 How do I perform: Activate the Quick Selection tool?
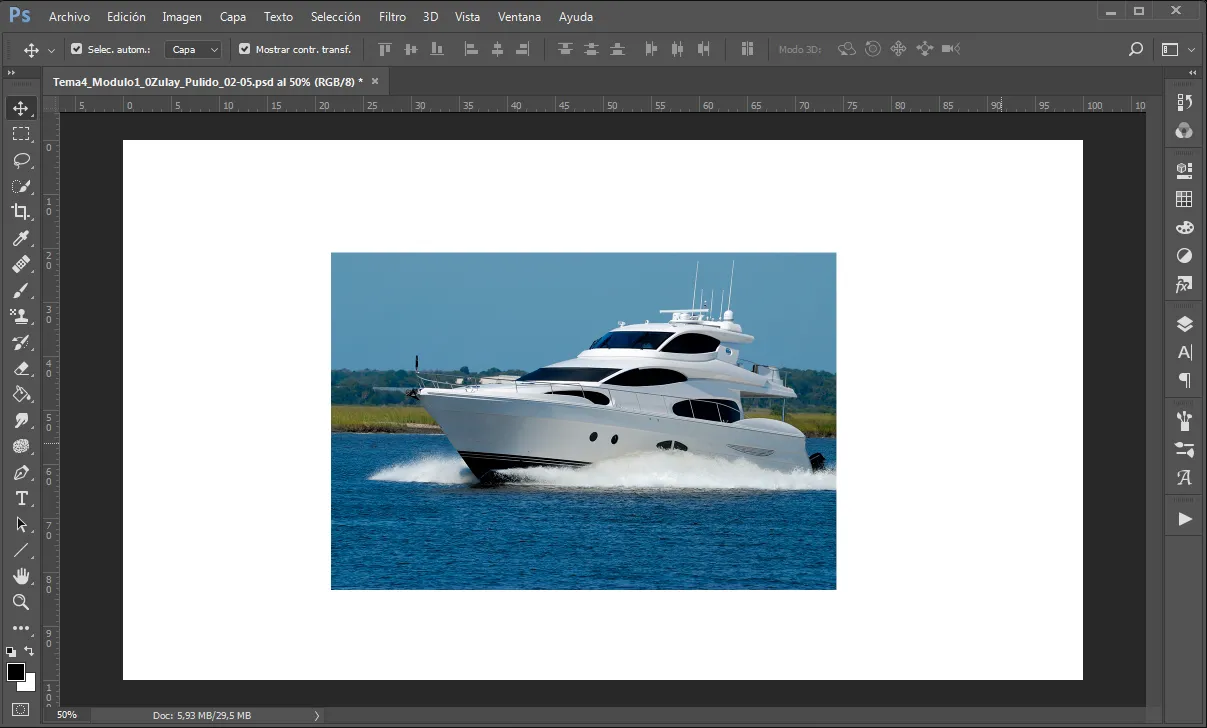click(x=21, y=186)
